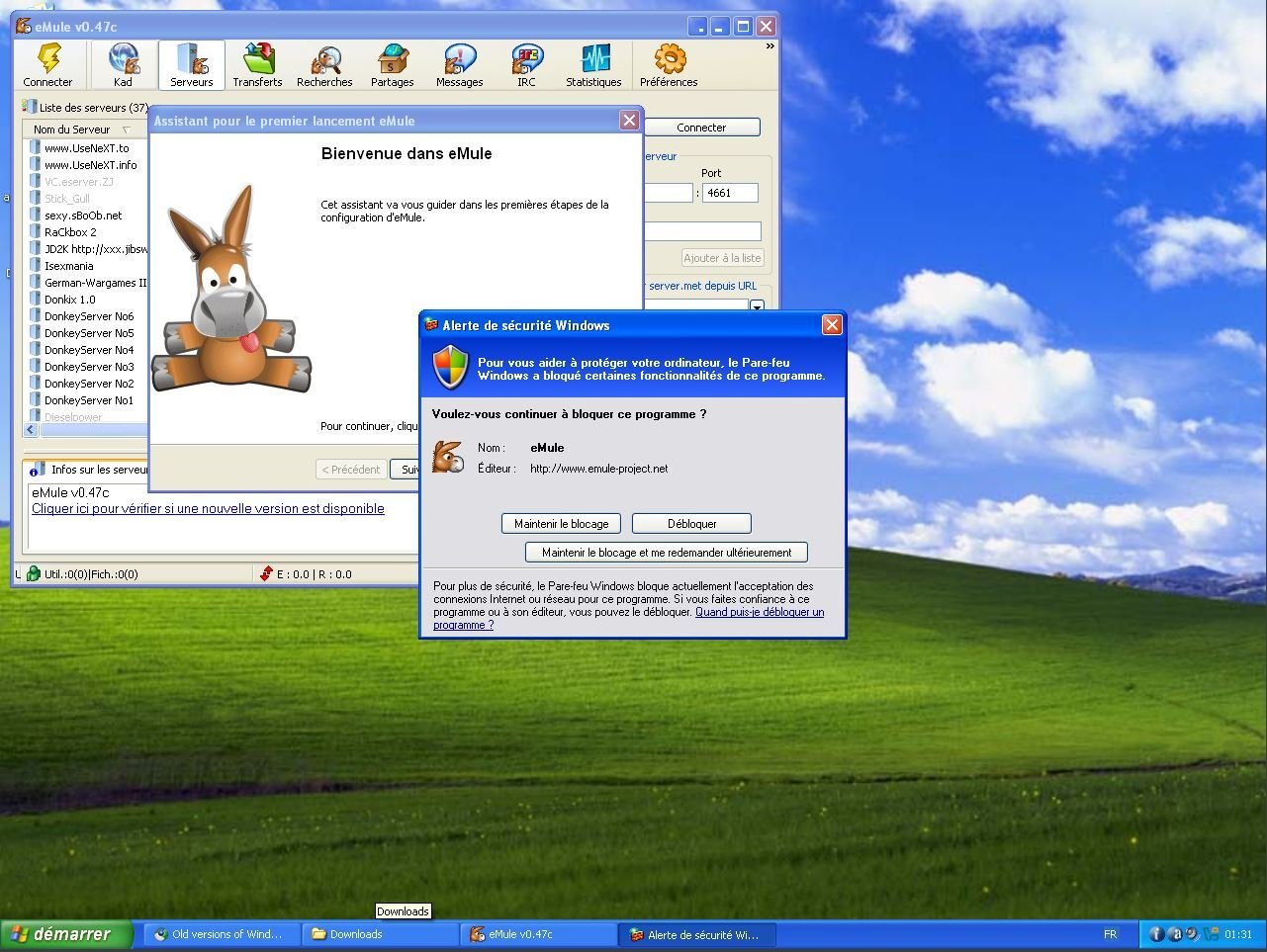
Task: Open the Recherches toolbar icon
Action: pyautogui.click(x=325, y=59)
